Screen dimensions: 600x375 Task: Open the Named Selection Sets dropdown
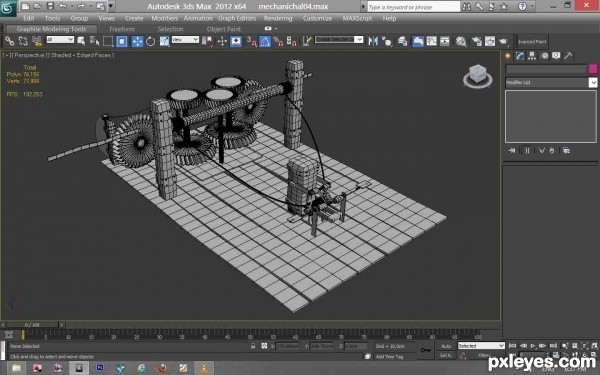[339, 39]
